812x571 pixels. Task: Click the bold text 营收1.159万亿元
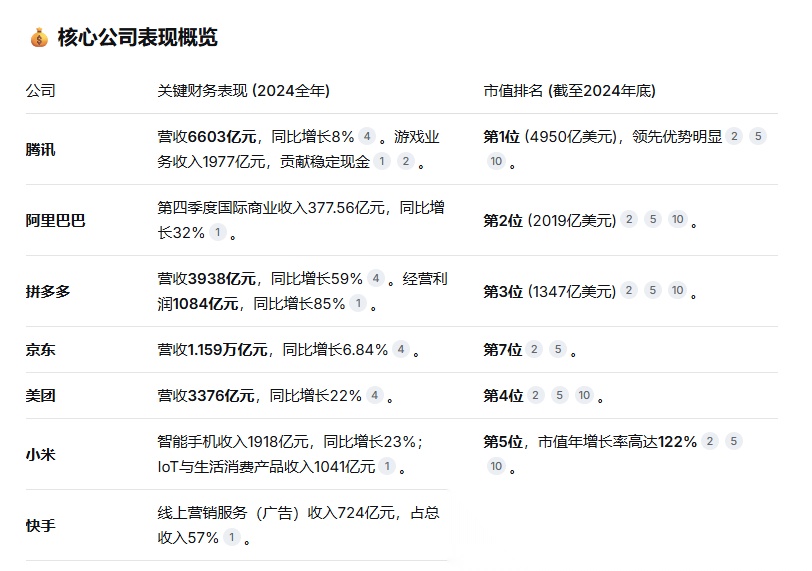(x=212, y=349)
